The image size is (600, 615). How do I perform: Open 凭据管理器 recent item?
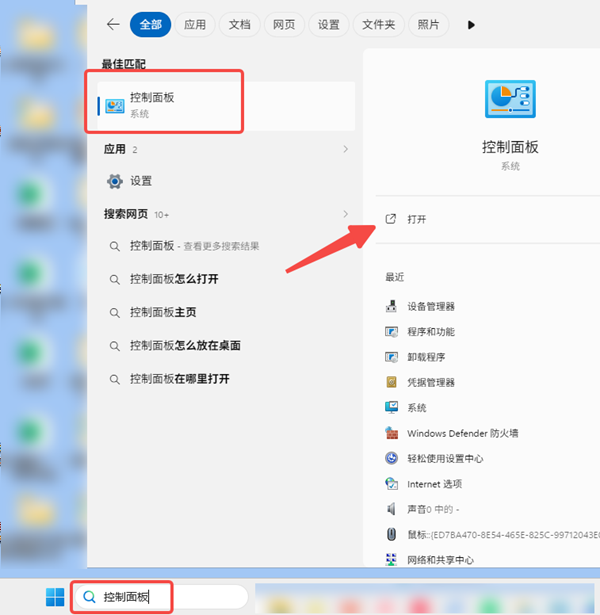coord(430,382)
